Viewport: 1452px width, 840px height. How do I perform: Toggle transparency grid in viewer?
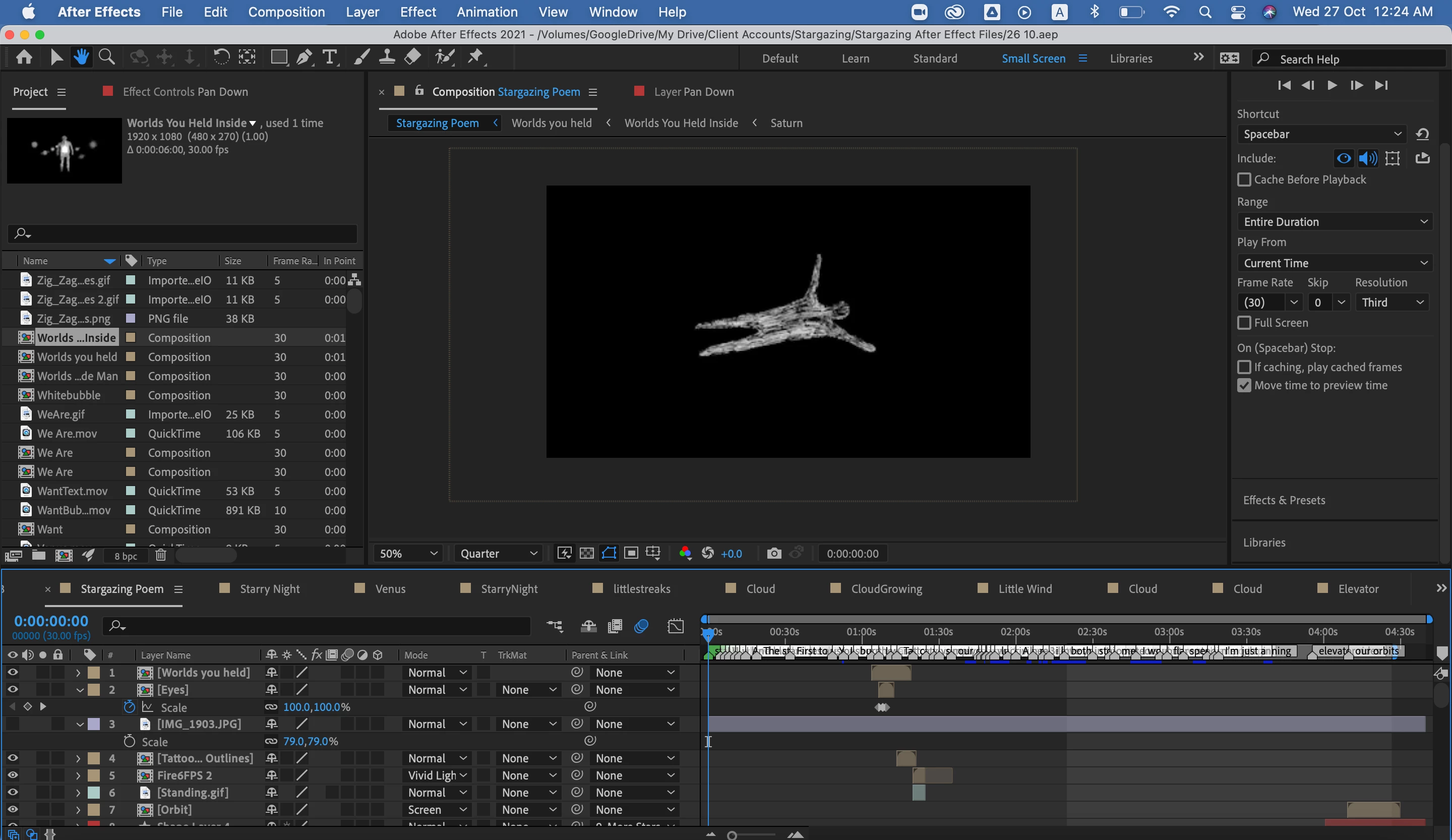586,553
